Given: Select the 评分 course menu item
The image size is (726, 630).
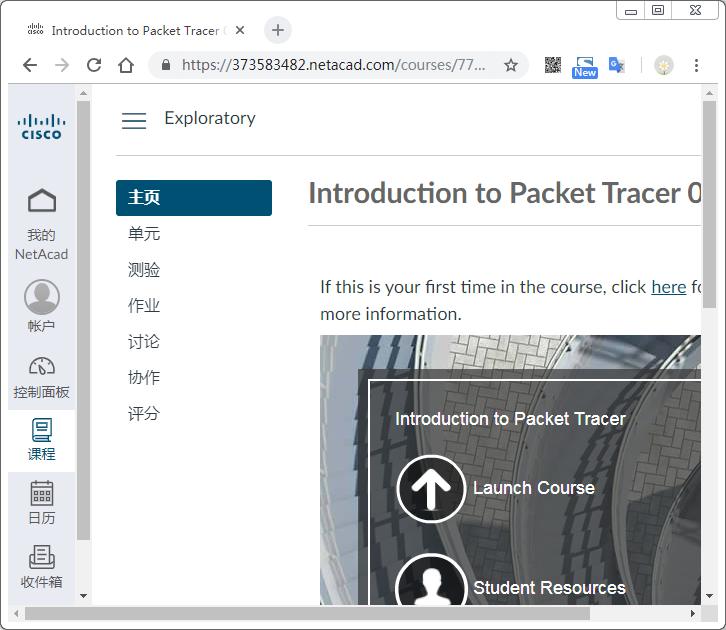Looking at the screenshot, I should point(144,413).
